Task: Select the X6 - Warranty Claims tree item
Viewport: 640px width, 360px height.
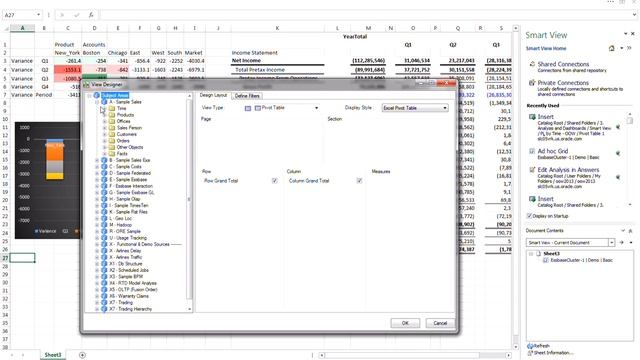Action: click(129, 296)
